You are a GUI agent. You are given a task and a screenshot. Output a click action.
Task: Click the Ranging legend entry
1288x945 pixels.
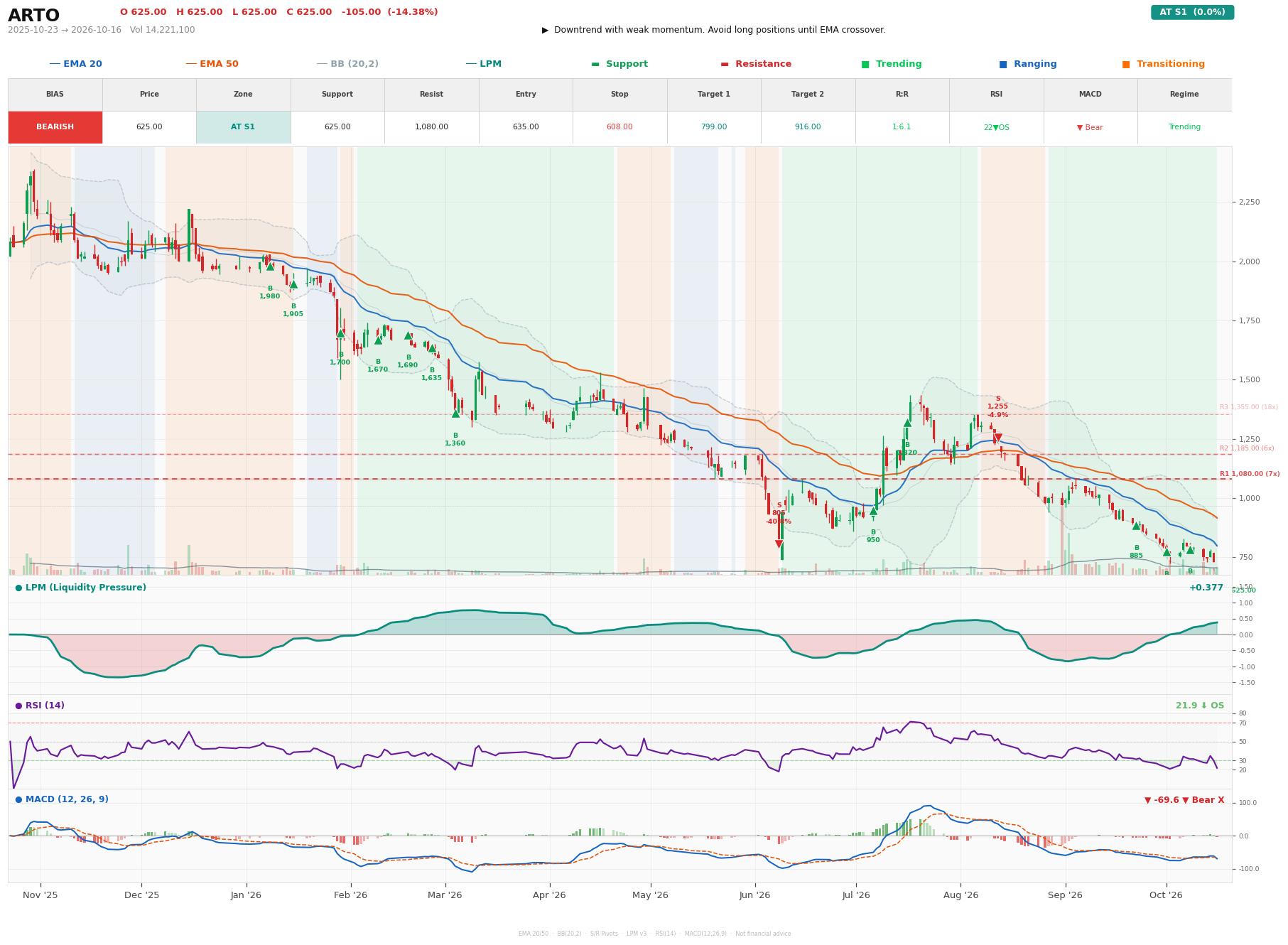click(1027, 64)
